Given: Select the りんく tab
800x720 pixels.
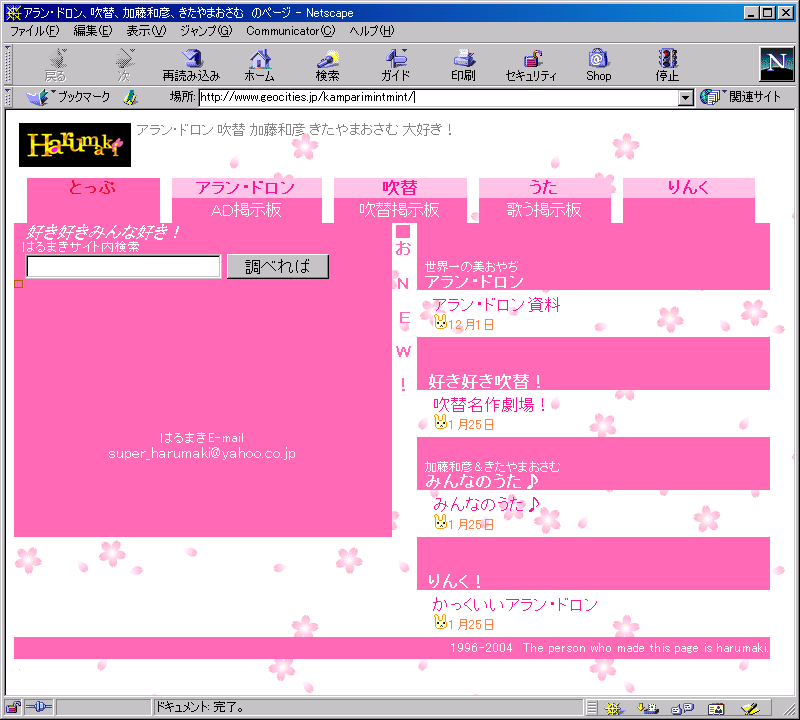Looking at the screenshot, I should click(688, 188).
